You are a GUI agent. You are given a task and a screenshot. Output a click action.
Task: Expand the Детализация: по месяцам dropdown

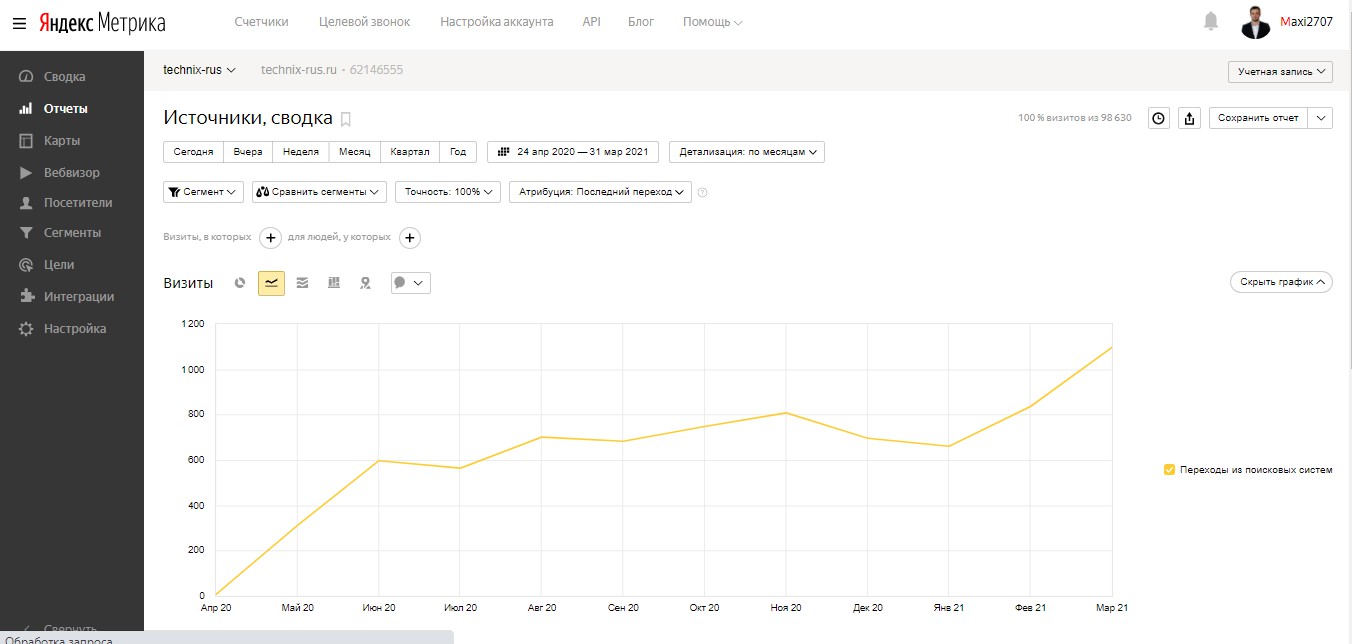[x=747, y=152]
